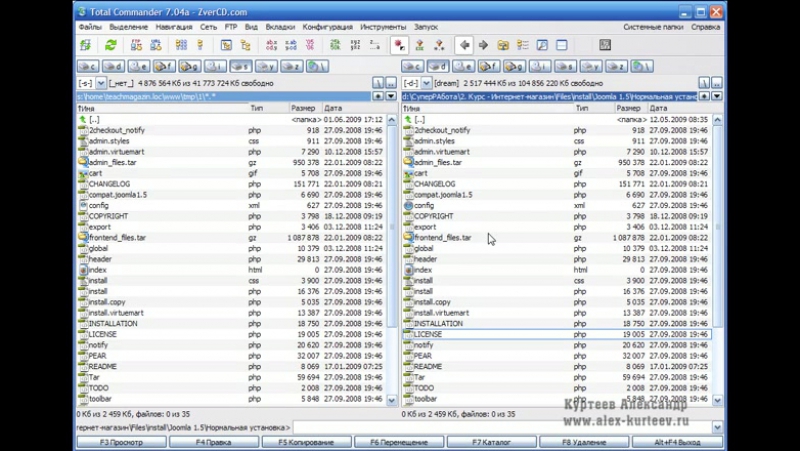Open left panel favorites star button
This screenshot has width=800, height=451.
[x=378, y=96]
